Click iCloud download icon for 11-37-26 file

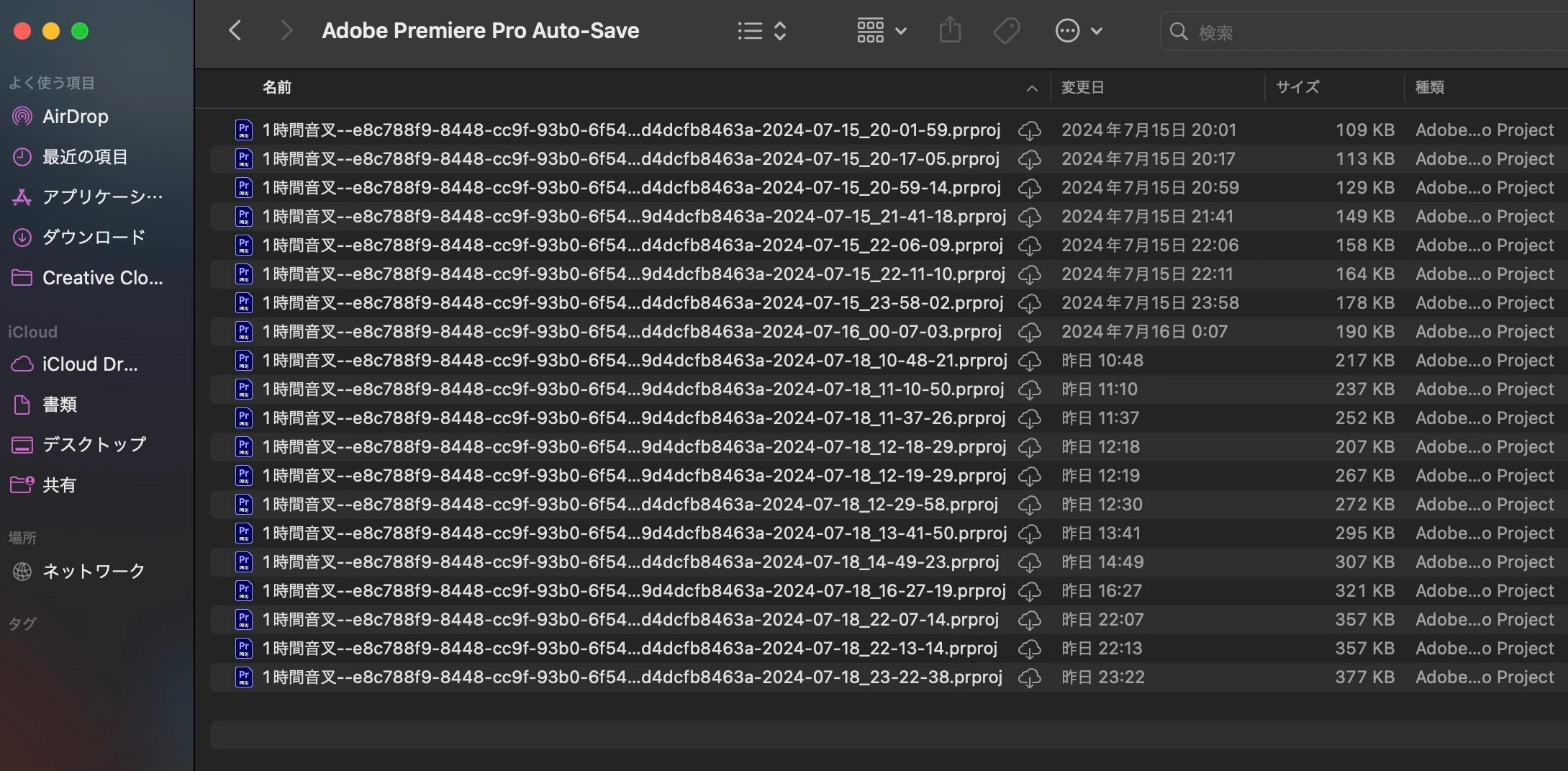coord(1030,419)
